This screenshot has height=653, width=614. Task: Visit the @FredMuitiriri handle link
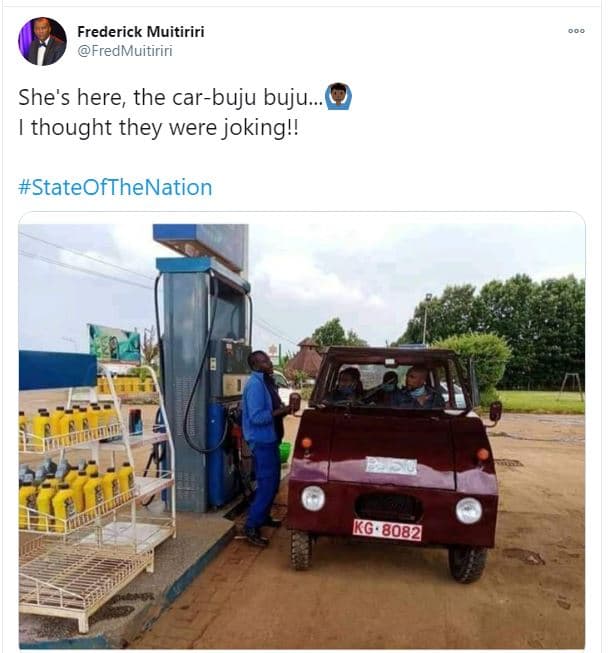124,51
